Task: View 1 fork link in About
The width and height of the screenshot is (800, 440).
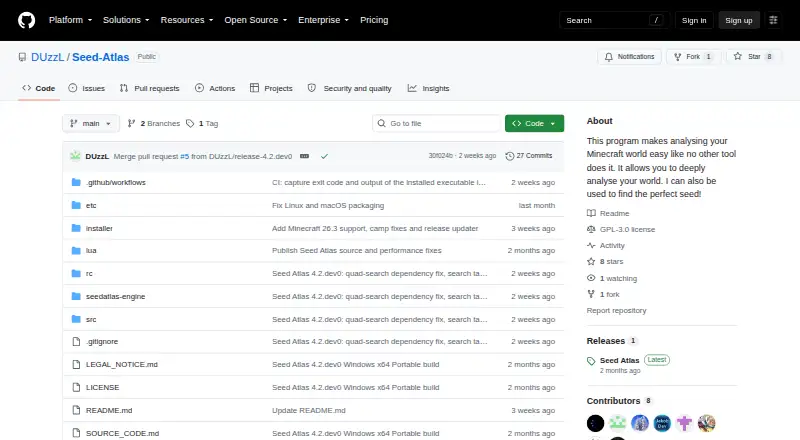Action: click(x=603, y=295)
